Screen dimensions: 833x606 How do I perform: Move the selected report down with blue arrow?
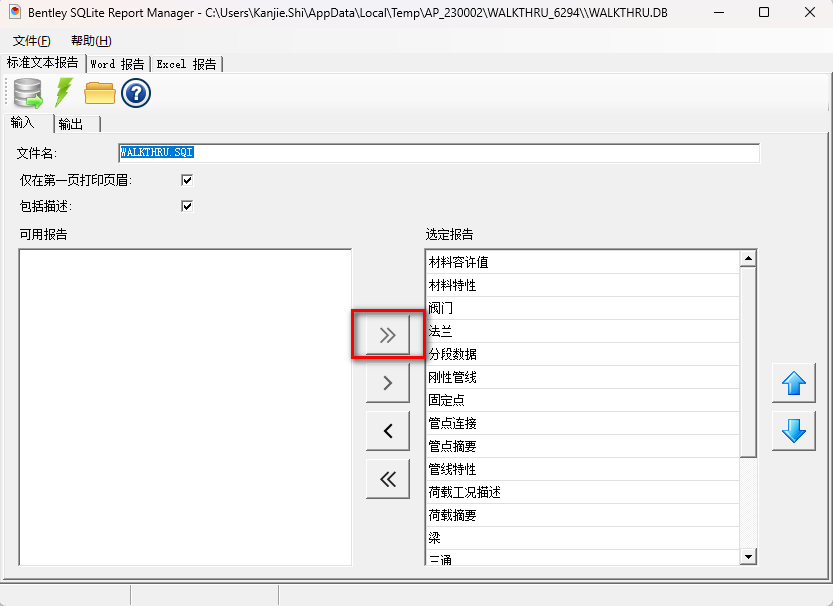(x=794, y=431)
